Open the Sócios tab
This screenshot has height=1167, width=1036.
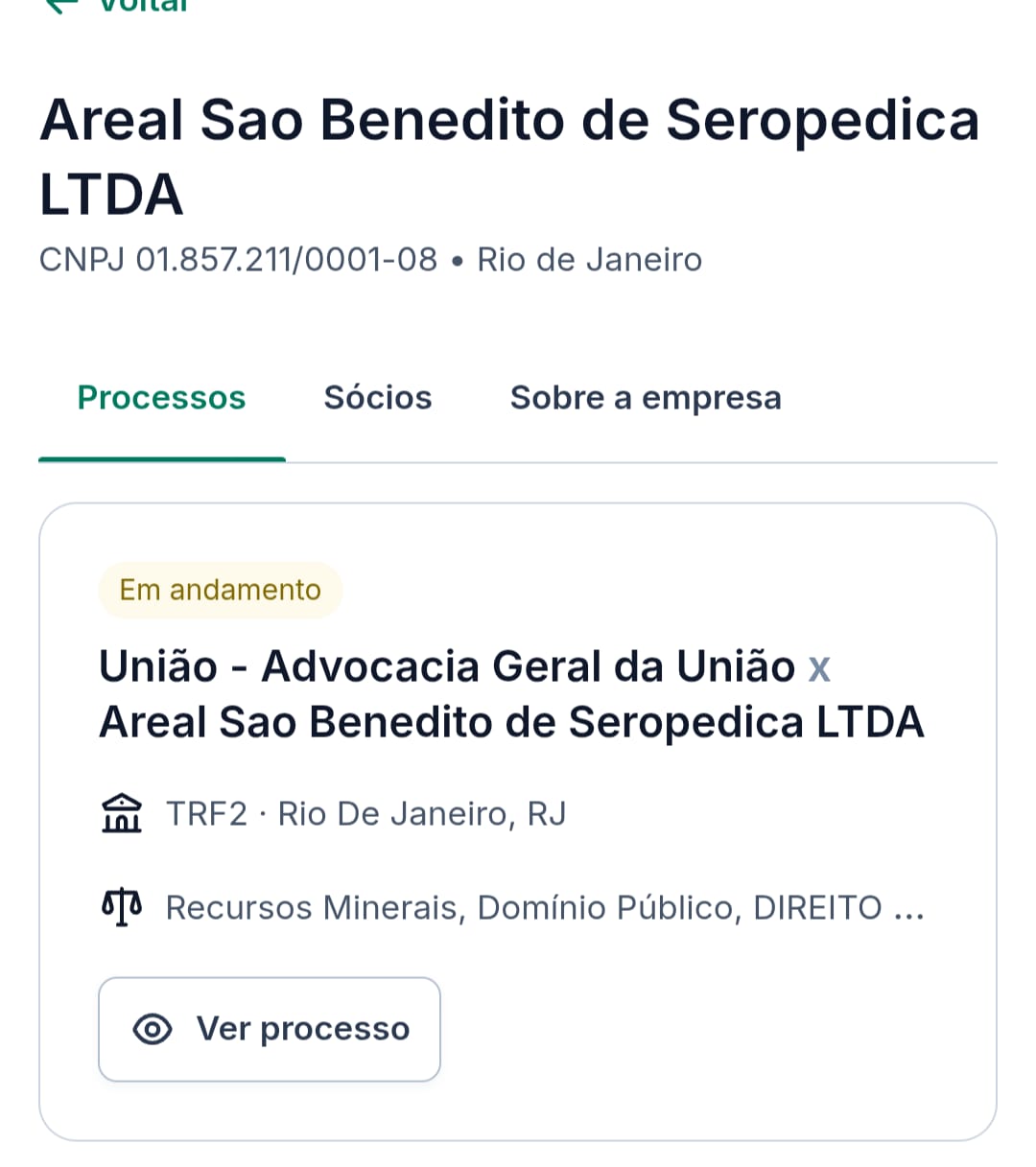coord(378,398)
